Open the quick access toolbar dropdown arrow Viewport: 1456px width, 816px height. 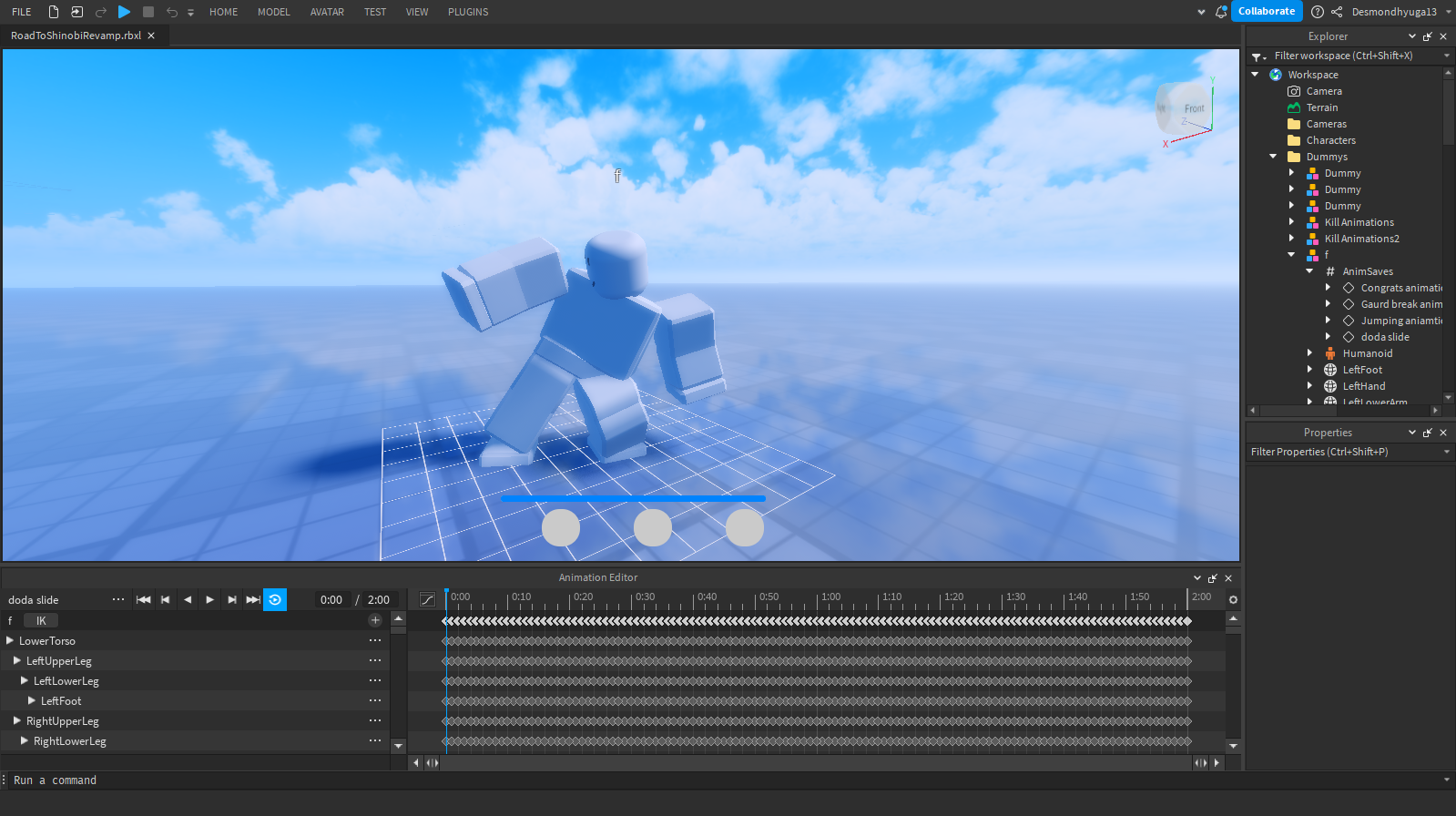(x=190, y=13)
